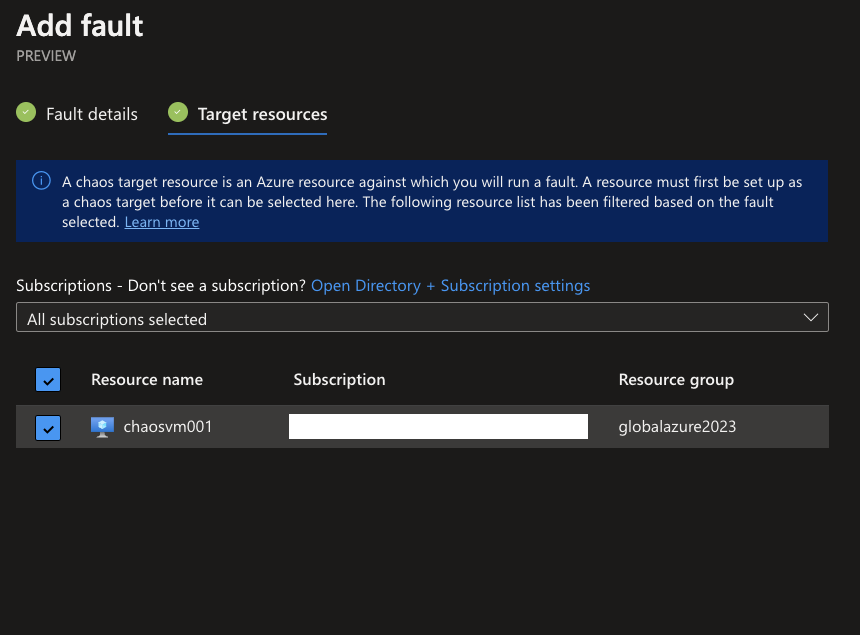This screenshot has width=860, height=635.
Task: Click the chevron arrow of subscriptions dropdown
Action: tap(811, 318)
